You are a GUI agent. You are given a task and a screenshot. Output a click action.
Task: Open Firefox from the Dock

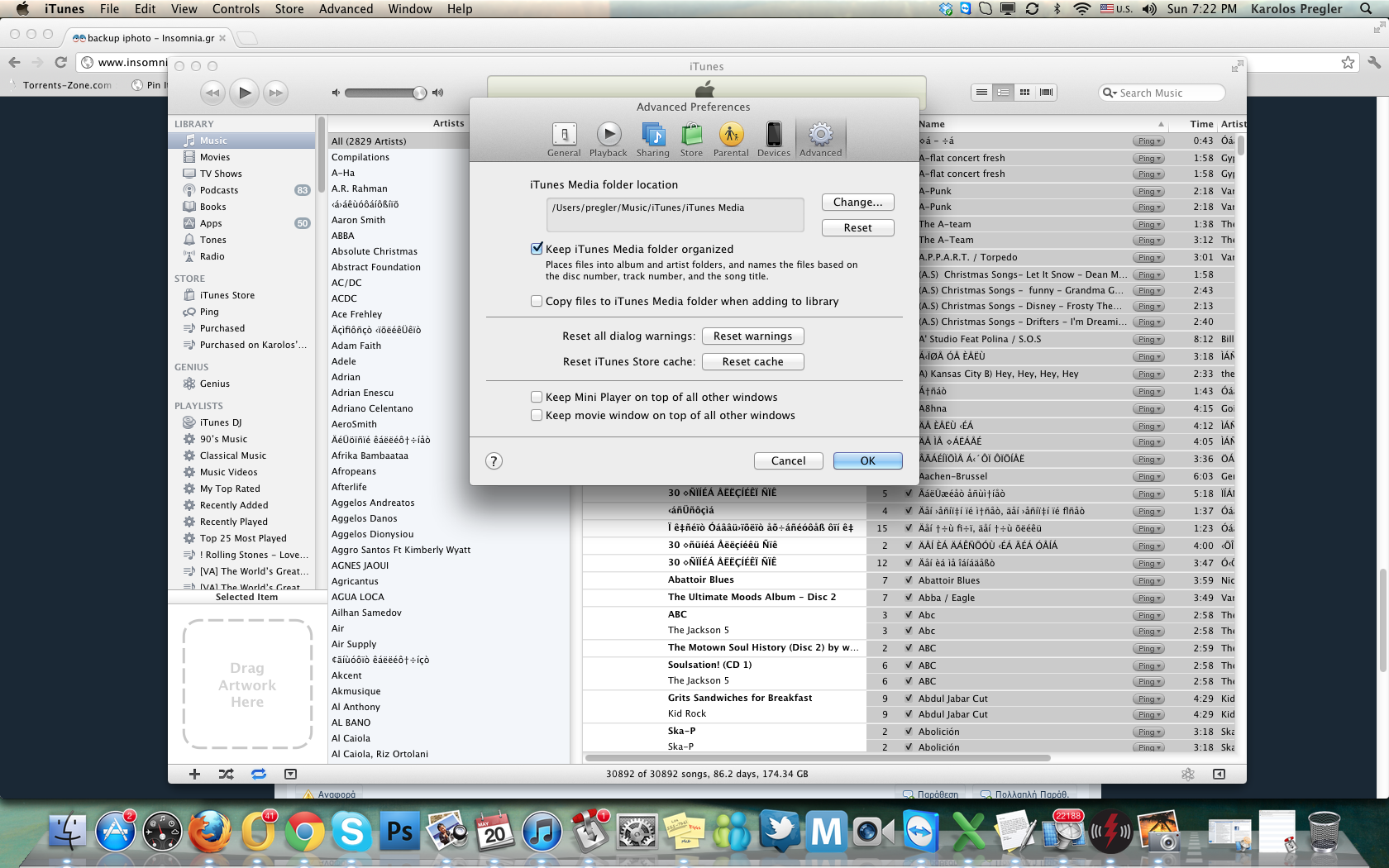pyautogui.click(x=210, y=831)
